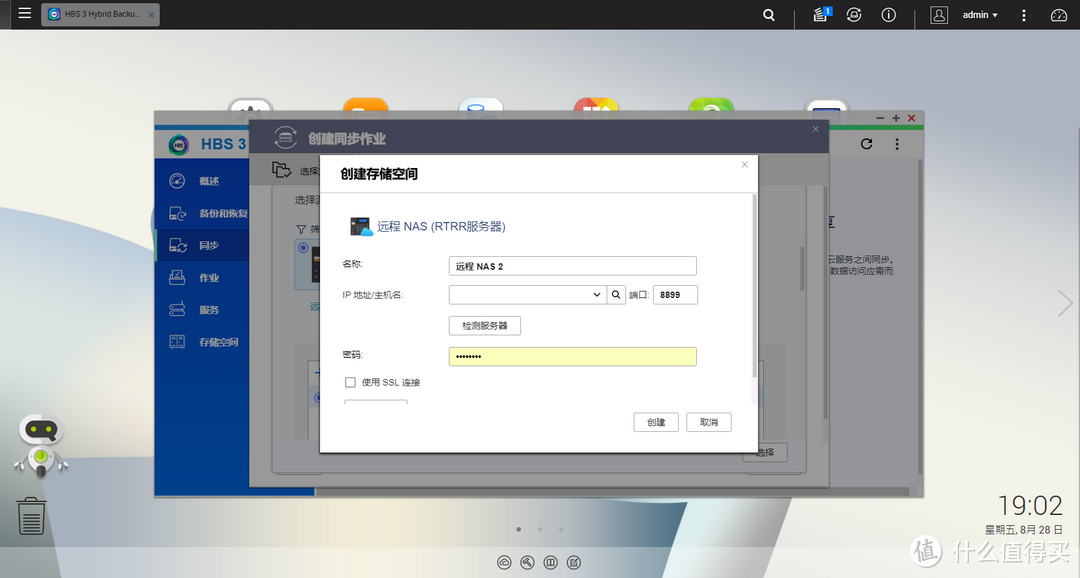1080x578 pixels.
Task: Click the search magnifier next to IP address
Action: click(616, 295)
